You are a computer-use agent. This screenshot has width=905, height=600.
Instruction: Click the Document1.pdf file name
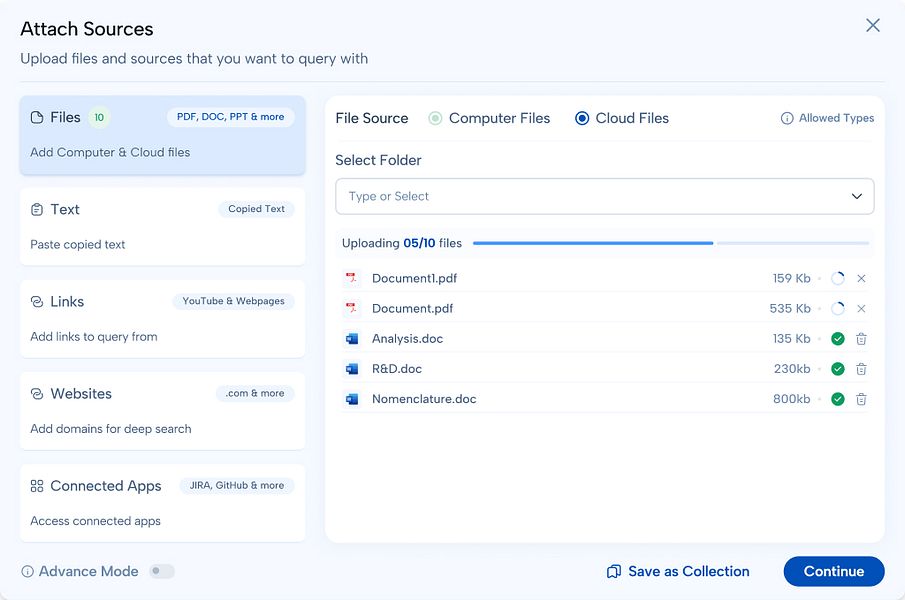click(414, 278)
